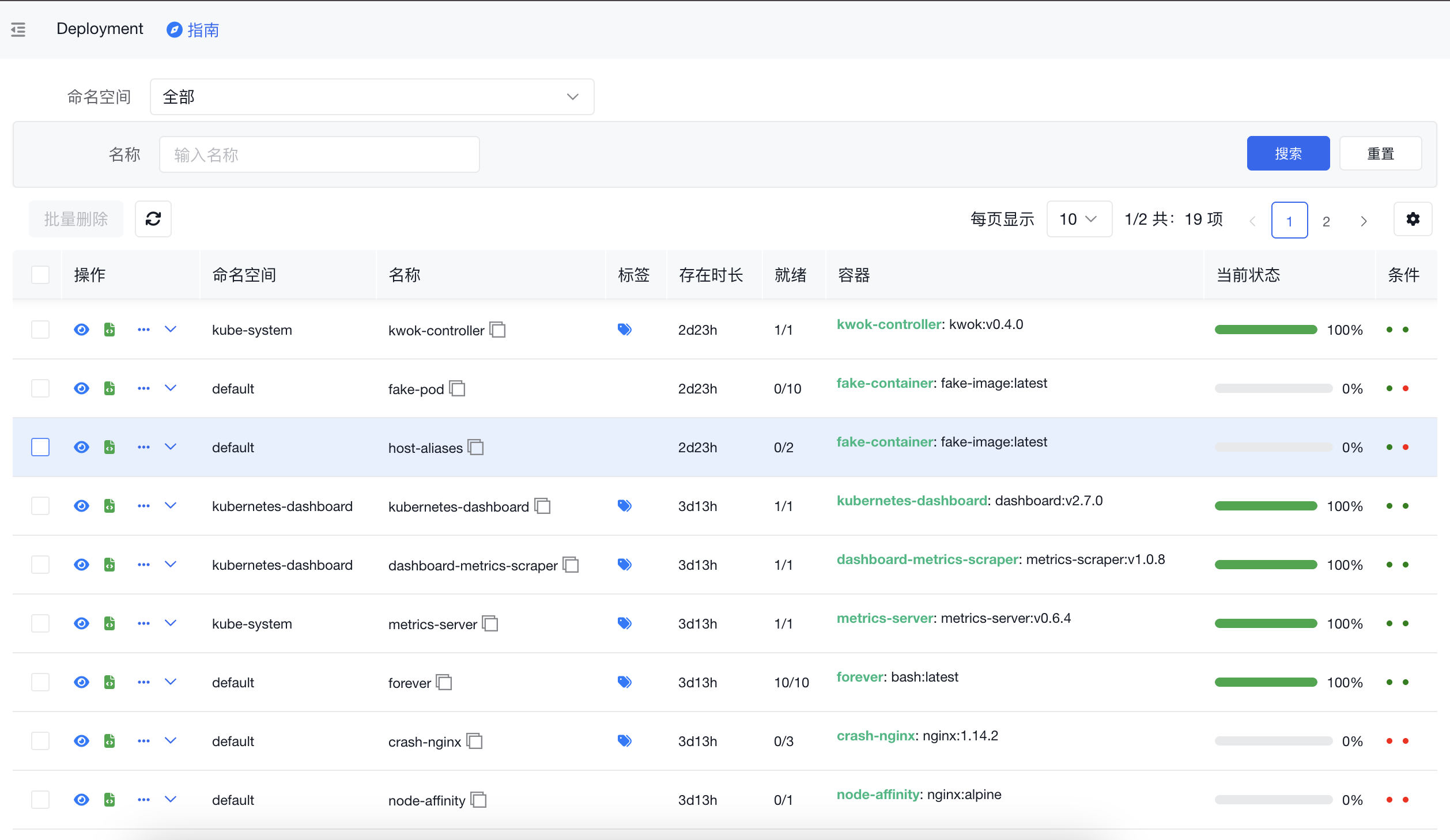Viewport: 1450px width, 840px height.
Task: Expand actions chevron for metrics-server
Action: click(x=171, y=623)
